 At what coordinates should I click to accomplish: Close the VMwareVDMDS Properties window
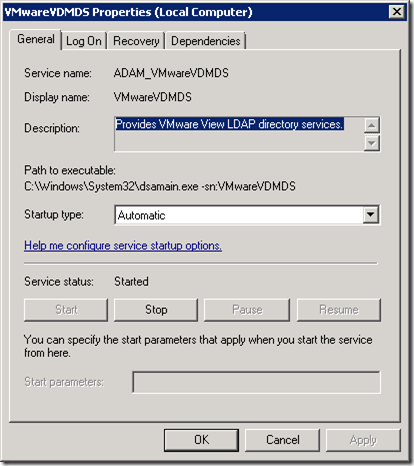tap(397, 12)
